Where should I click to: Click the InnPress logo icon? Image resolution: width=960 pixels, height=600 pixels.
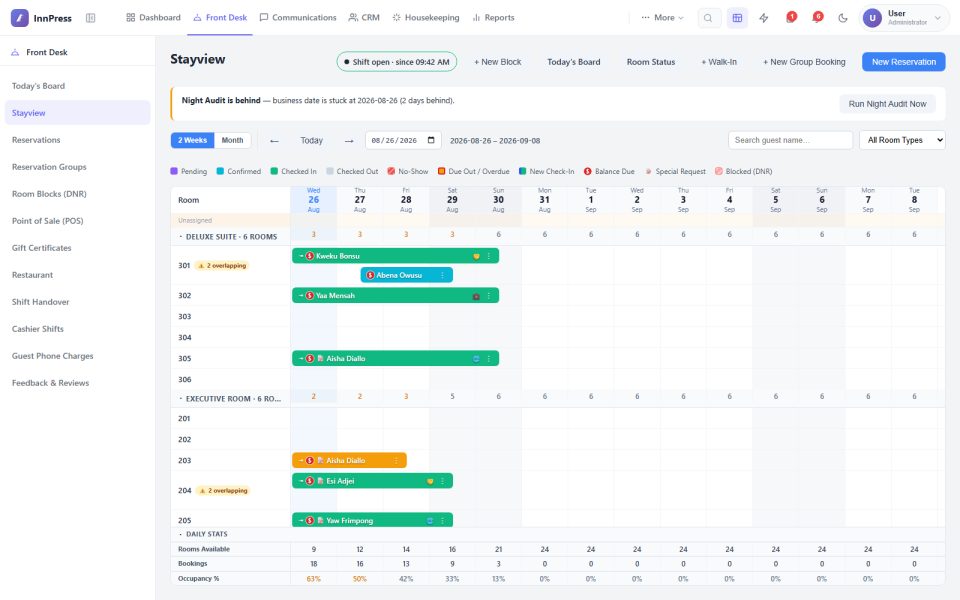(20, 18)
